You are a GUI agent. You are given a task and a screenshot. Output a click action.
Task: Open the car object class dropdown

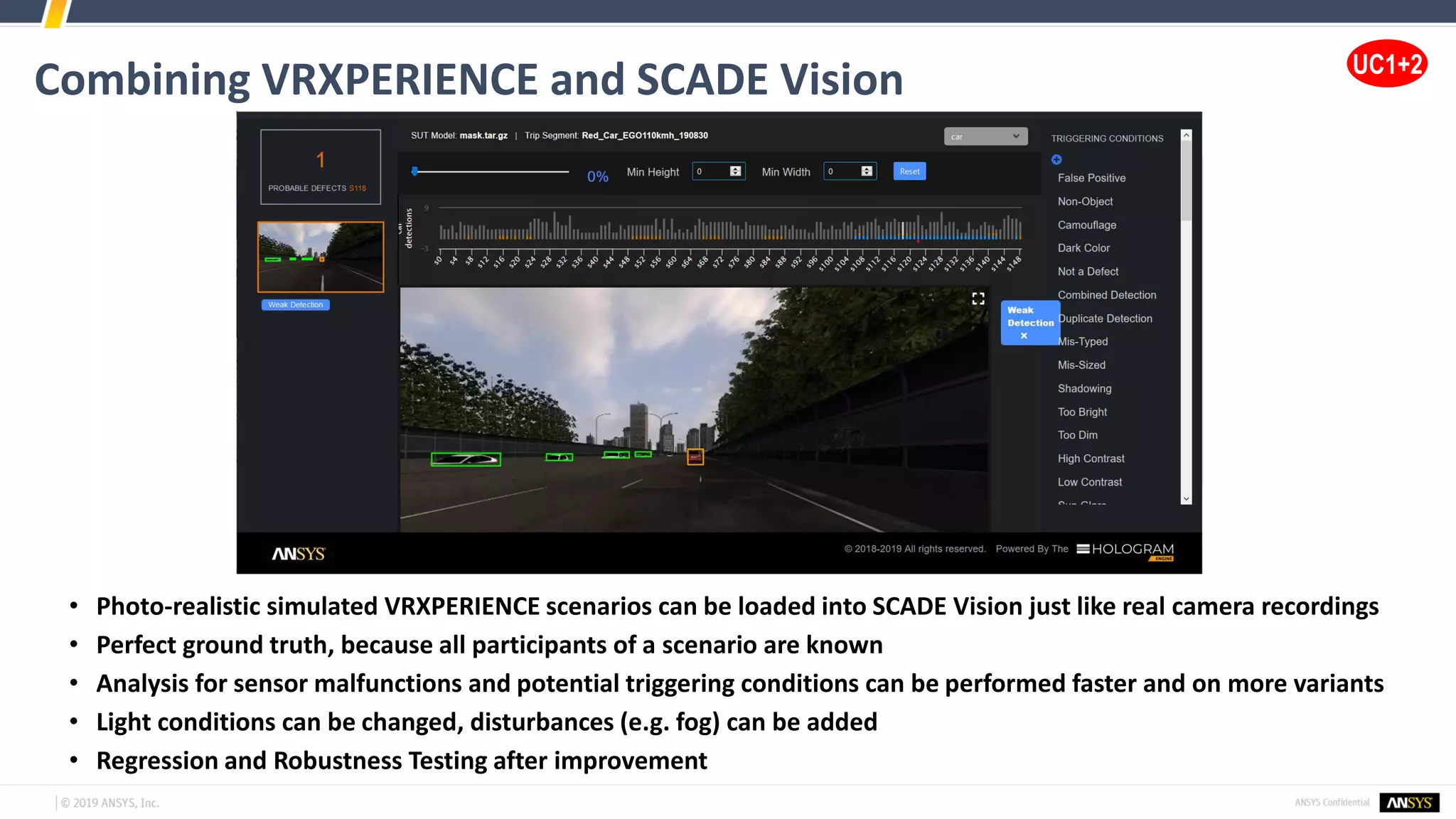985,136
